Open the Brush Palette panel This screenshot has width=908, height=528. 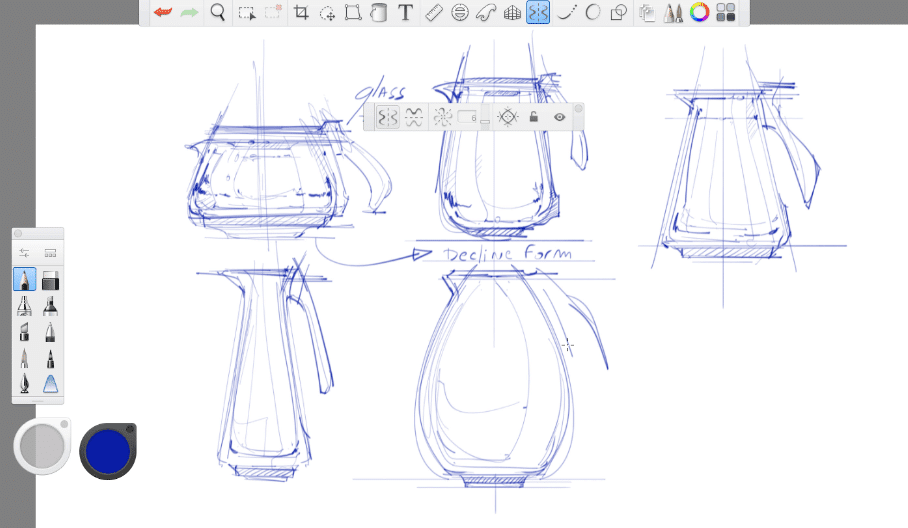673,13
